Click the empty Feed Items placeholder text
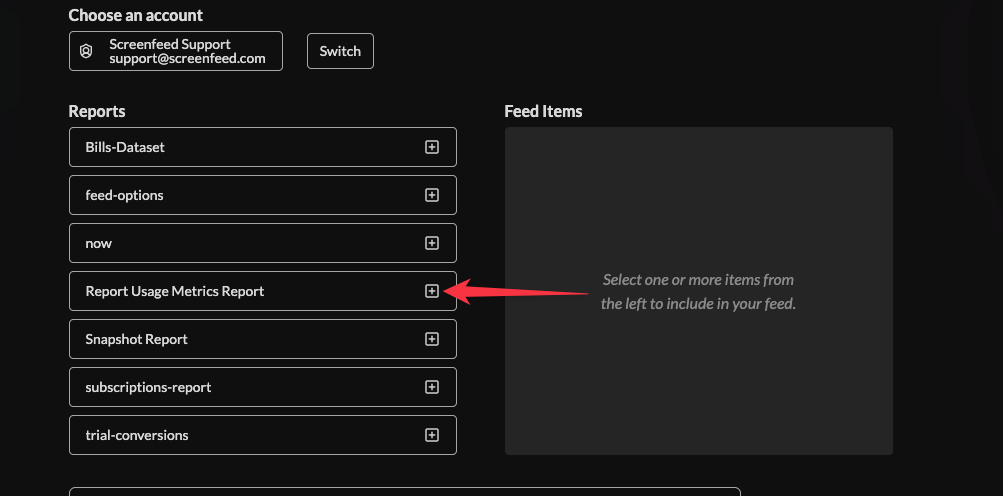1003x496 pixels. coord(698,292)
